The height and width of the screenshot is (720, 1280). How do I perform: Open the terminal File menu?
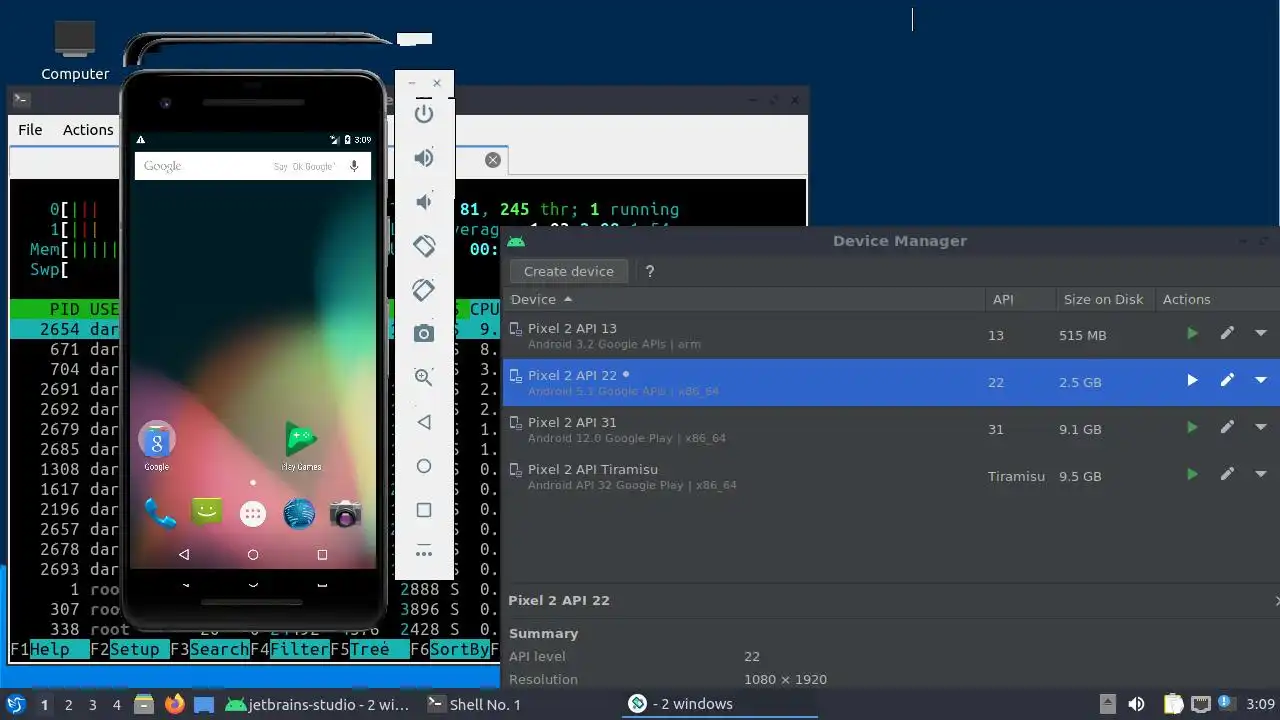(30, 129)
